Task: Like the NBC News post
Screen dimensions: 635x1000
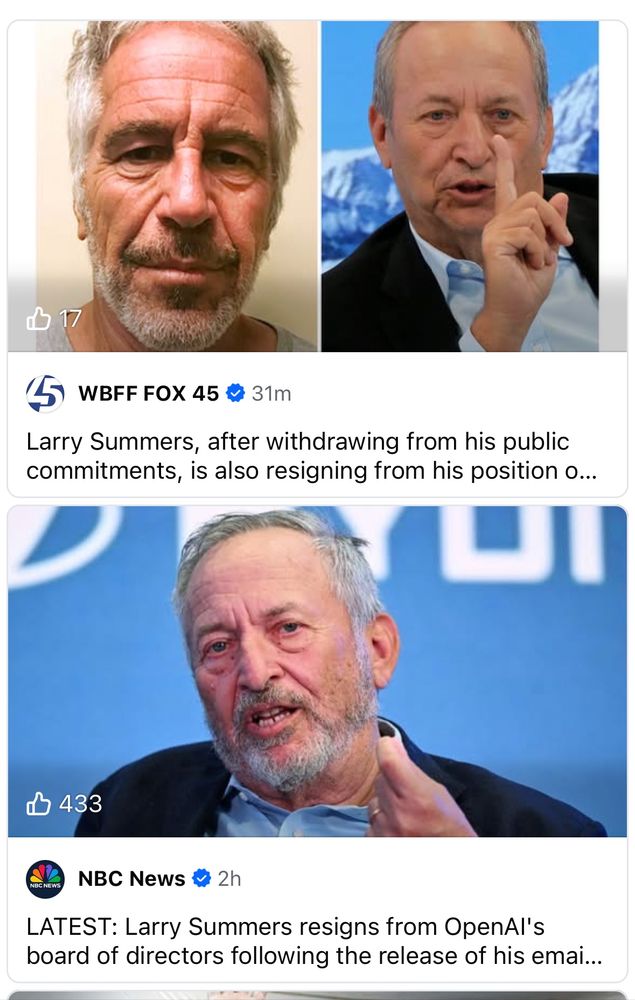Action: pos(38,804)
